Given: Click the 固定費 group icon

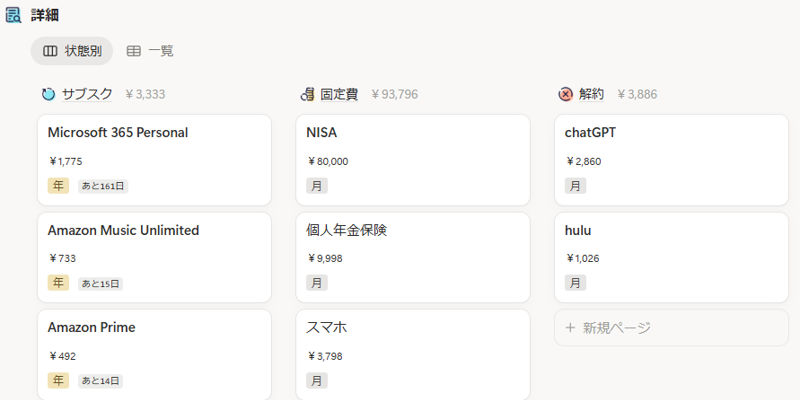Looking at the screenshot, I should pyautogui.click(x=307, y=94).
